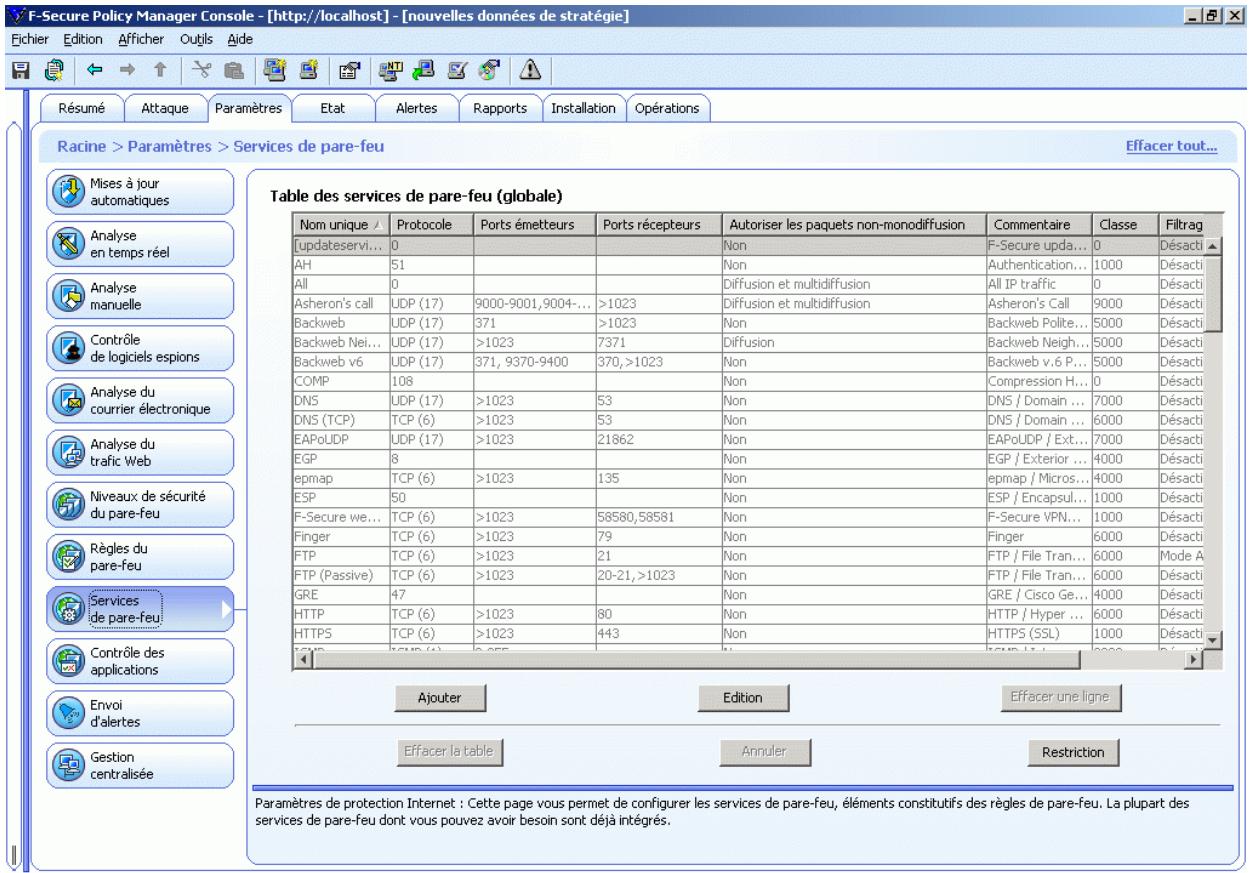Select the DNS (TCP) row name
This screenshot has height=873, width=1253.
pyautogui.click(x=339, y=423)
